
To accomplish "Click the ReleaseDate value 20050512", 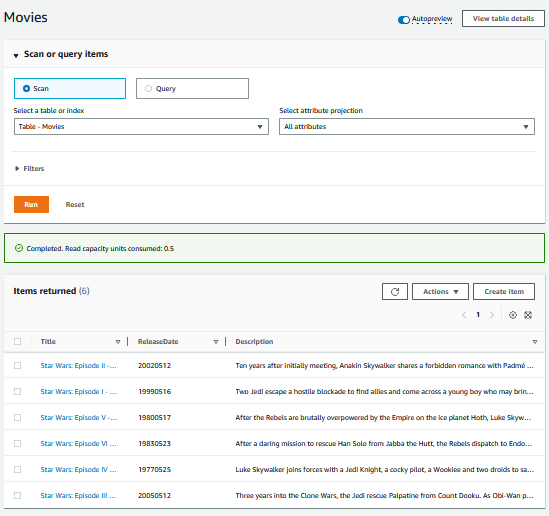I will point(154,495).
